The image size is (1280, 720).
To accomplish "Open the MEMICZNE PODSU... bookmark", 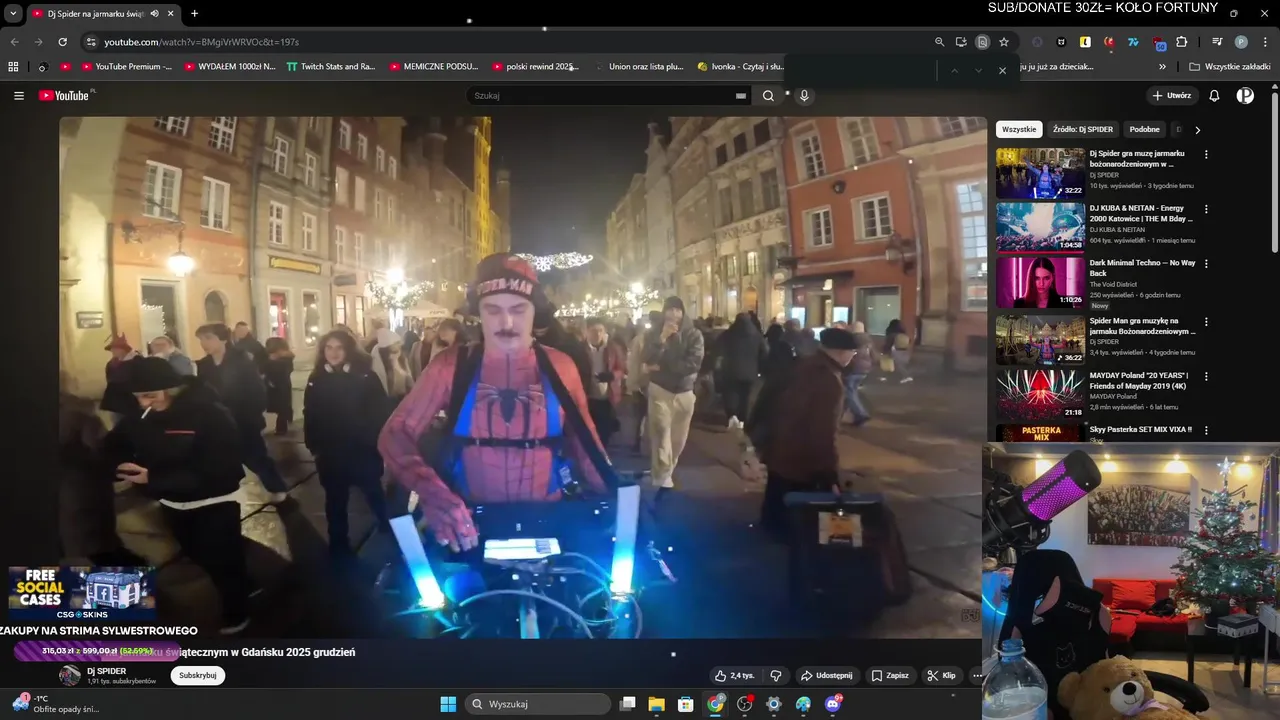I will coord(432,67).
